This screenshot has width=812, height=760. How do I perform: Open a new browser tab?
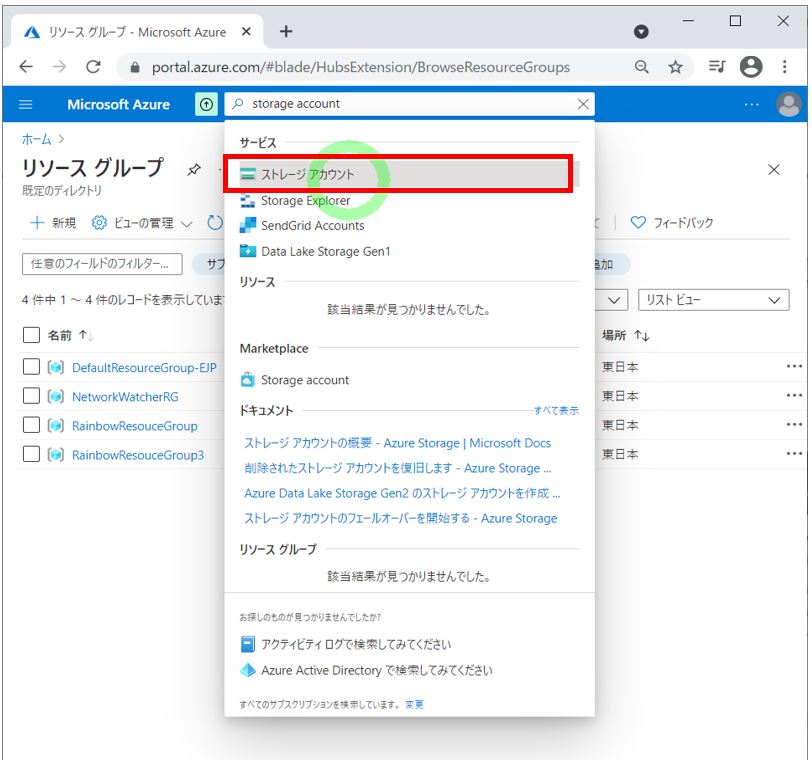tap(286, 32)
